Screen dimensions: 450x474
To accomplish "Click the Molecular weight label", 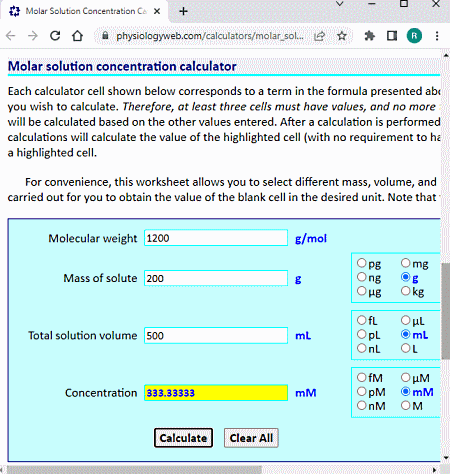I will tap(93, 238).
